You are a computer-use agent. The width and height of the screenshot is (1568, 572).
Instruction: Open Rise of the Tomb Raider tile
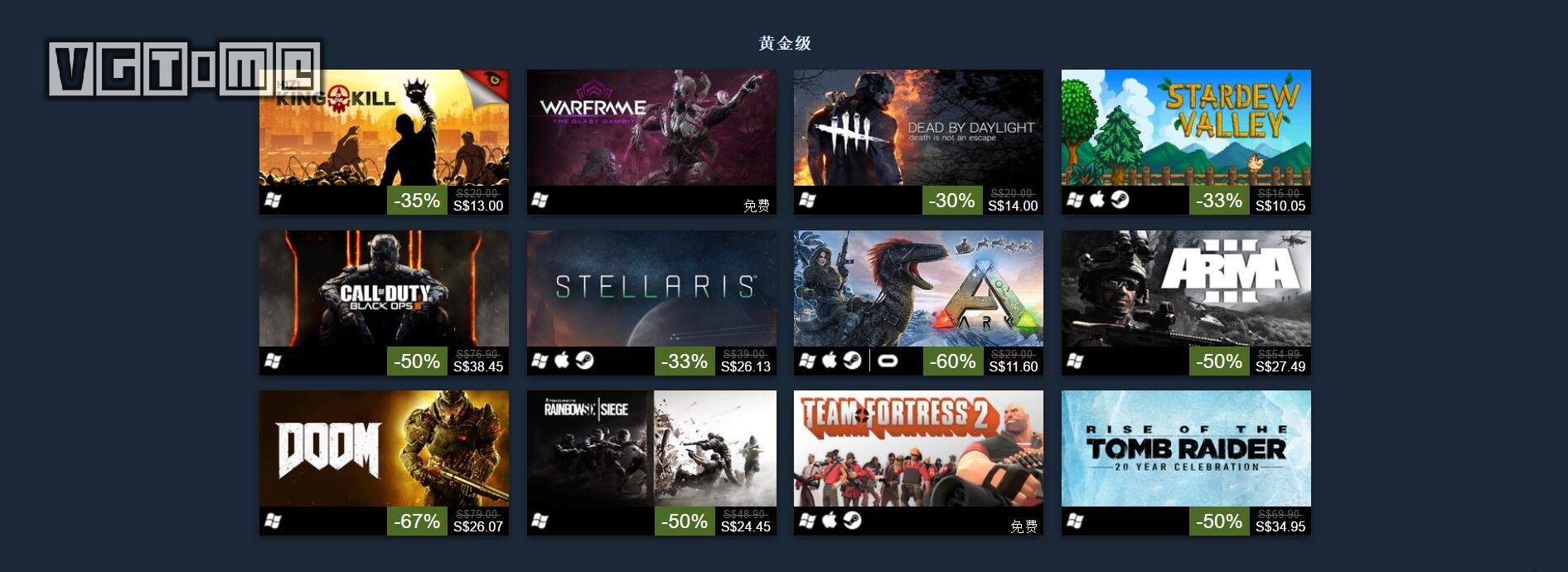tap(1186, 448)
